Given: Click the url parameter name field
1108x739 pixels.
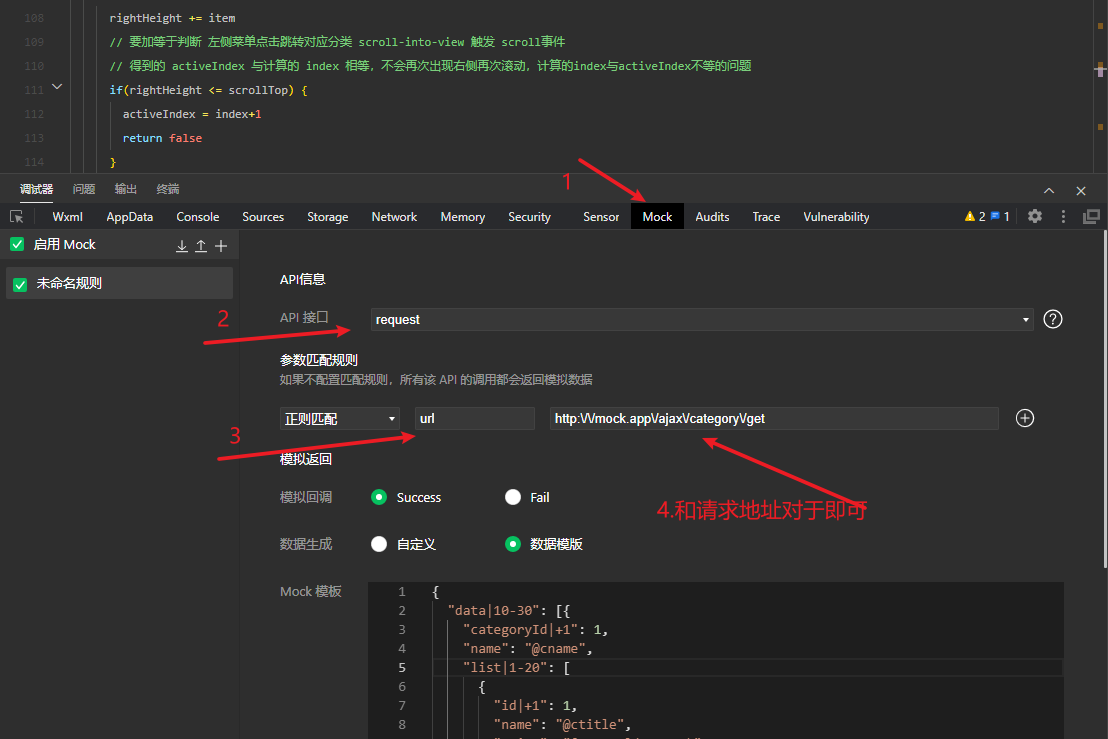Looking at the screenshot, I should (x=475, y=418).
